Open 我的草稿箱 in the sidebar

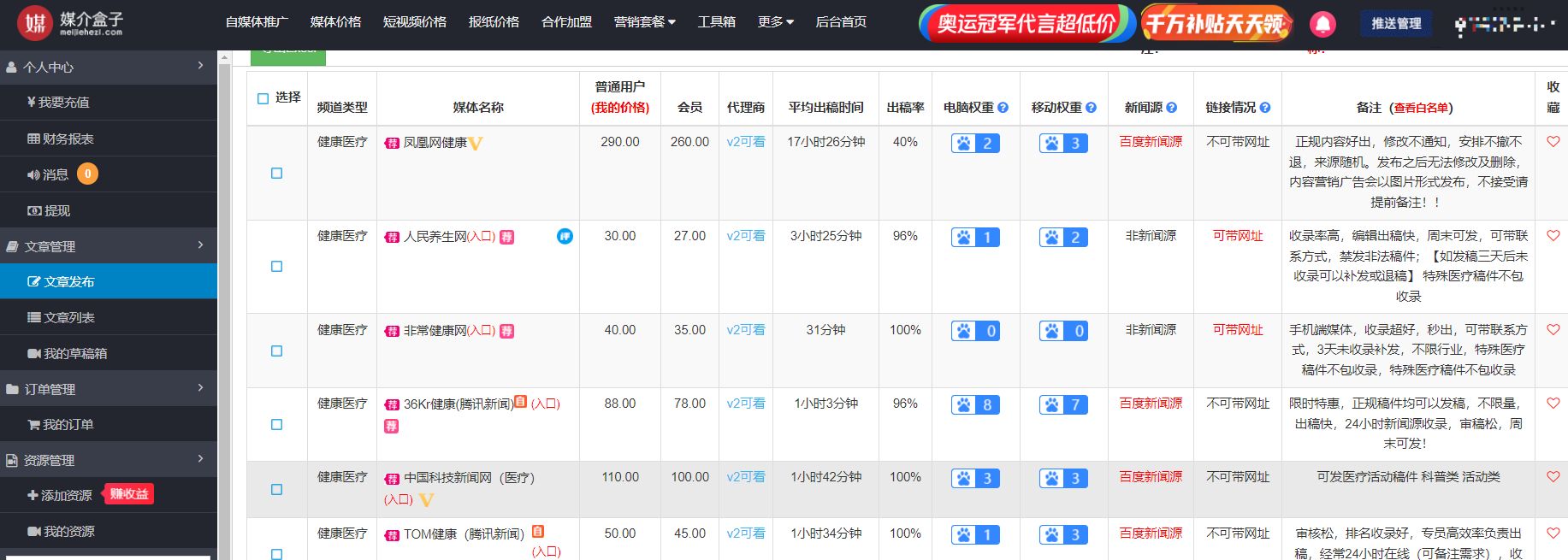pos(109,353)
